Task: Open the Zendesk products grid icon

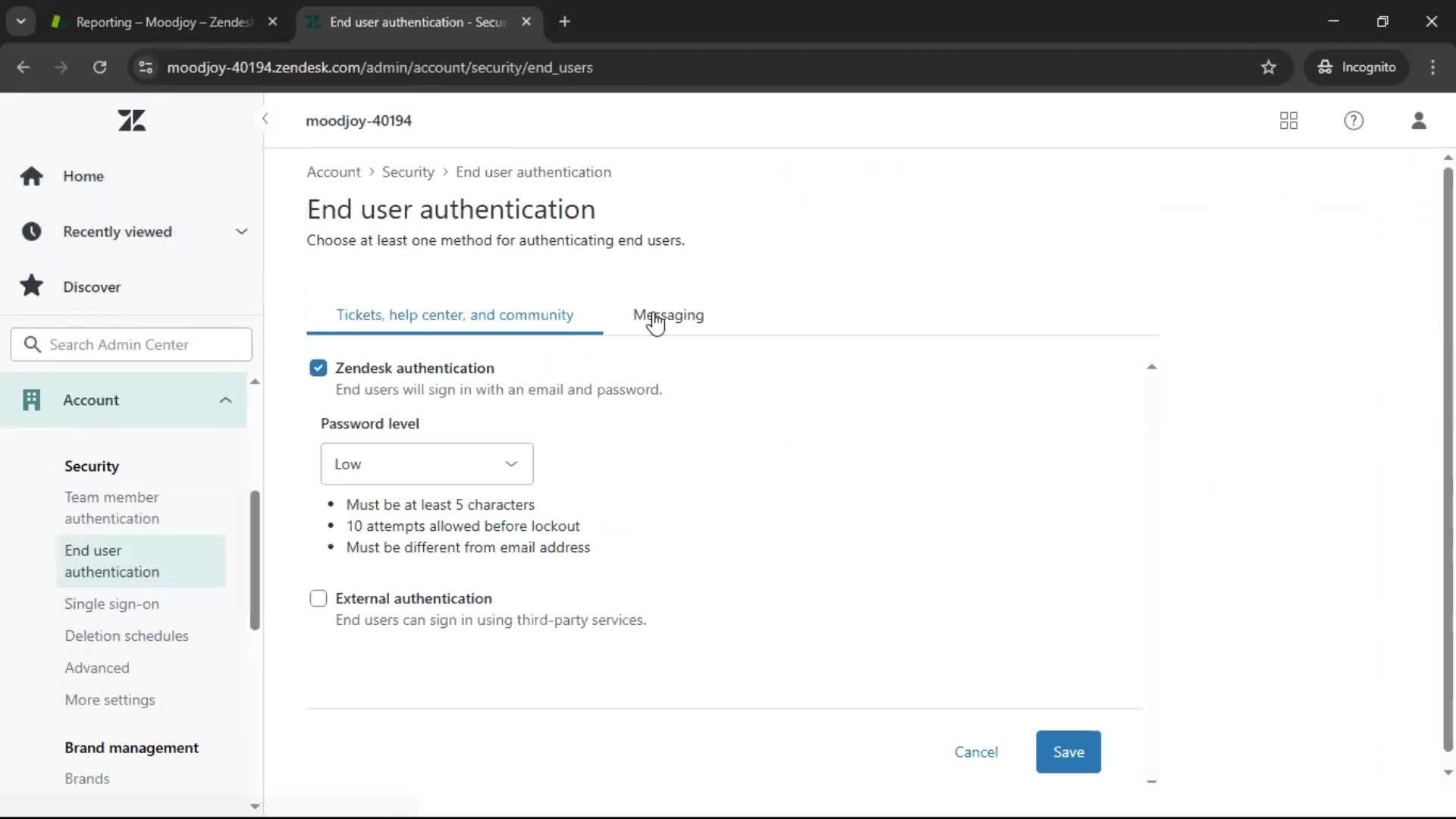Action: coord(1288,121)
